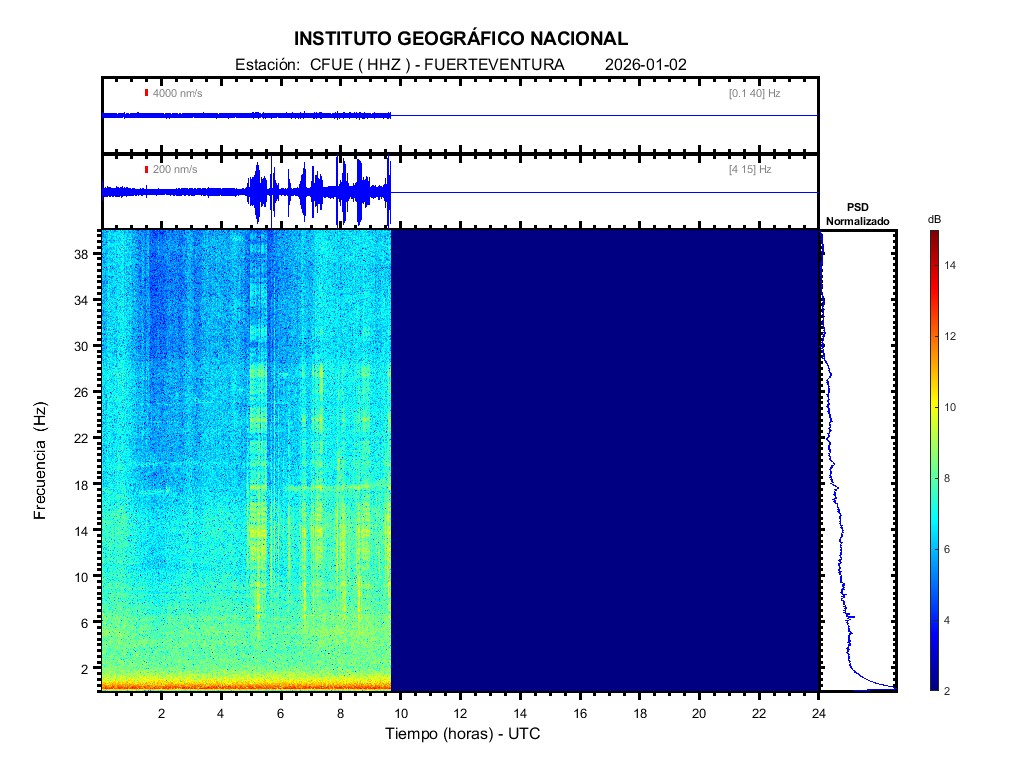This screenshot has height=768, width=1024.
Task: Click the Tiempo (horas) - UTC axis label
Action: click(463, 734)
